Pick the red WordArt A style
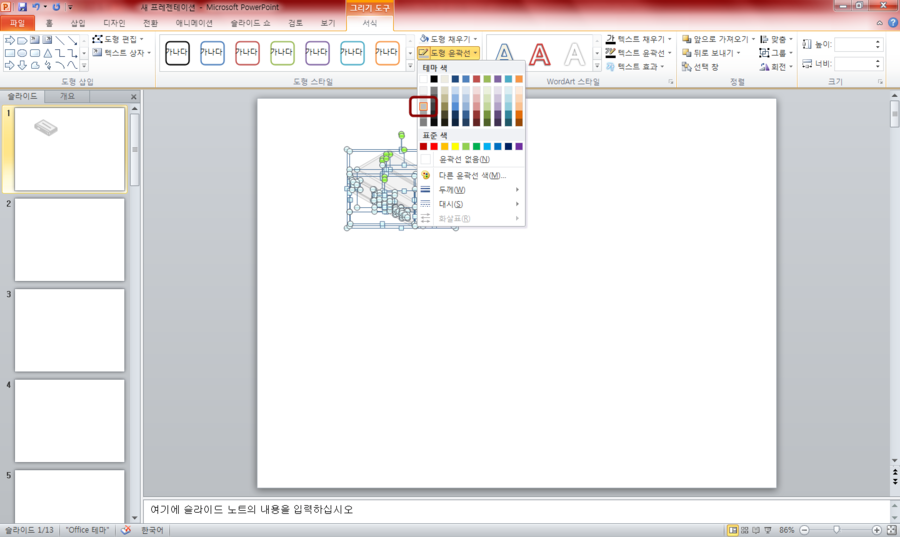The width and height of the screenshot is (900, 537). point(540,54)
